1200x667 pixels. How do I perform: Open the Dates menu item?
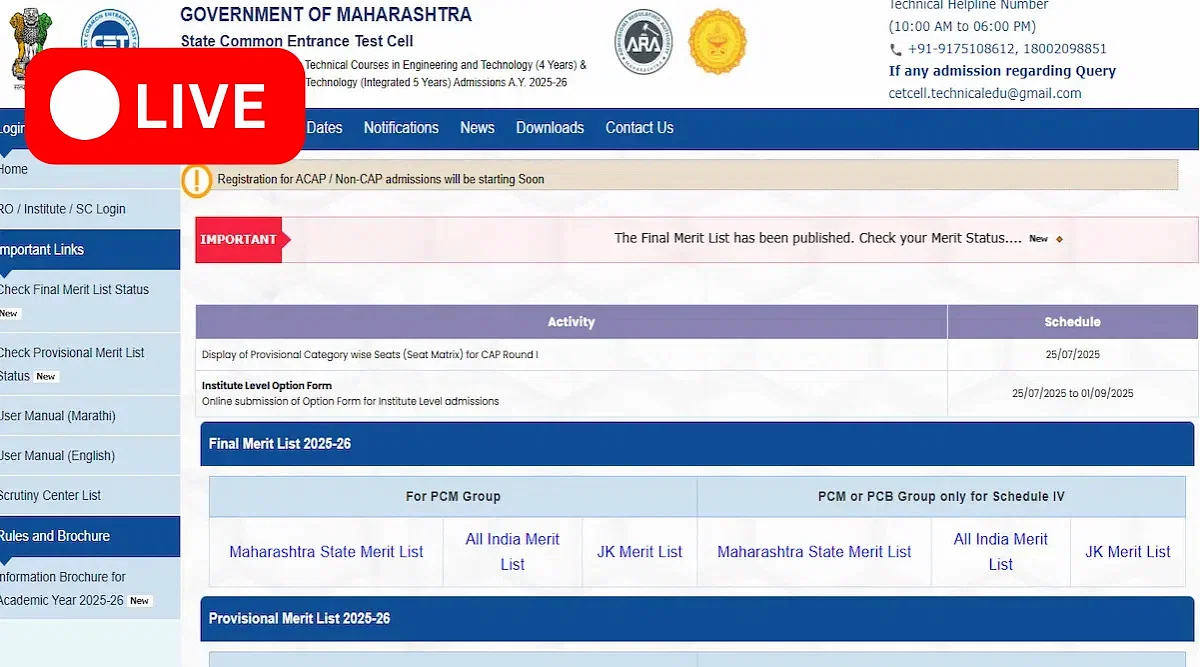coord(324,128)
